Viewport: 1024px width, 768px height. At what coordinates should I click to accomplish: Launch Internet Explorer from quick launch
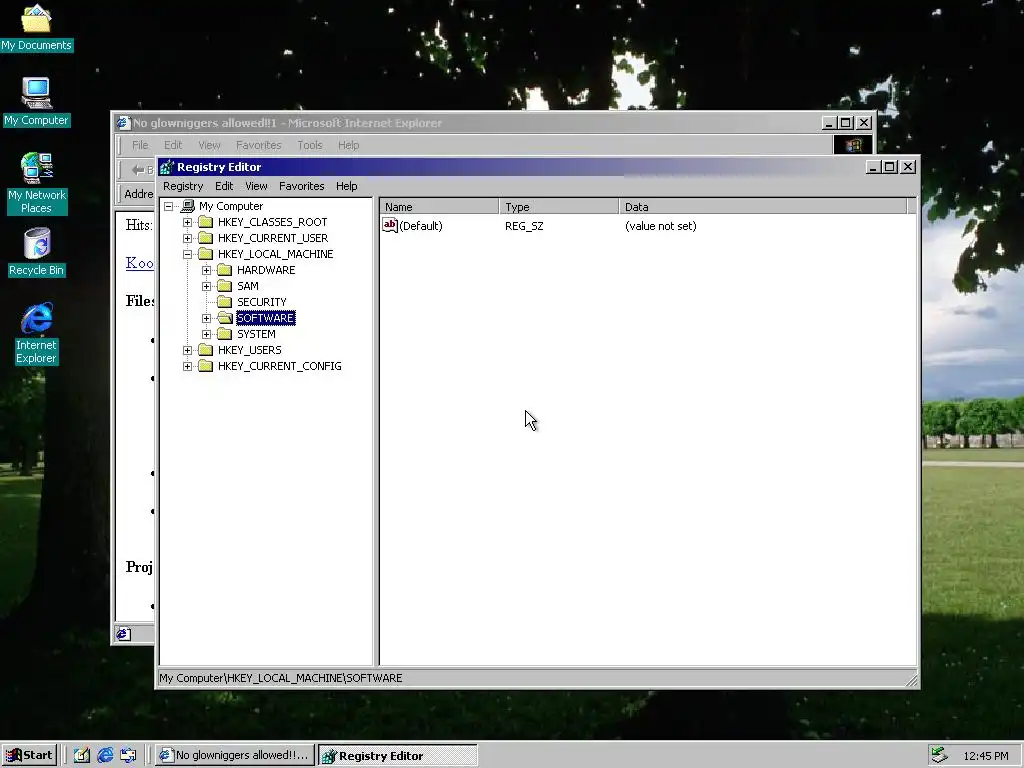[105, 755]
